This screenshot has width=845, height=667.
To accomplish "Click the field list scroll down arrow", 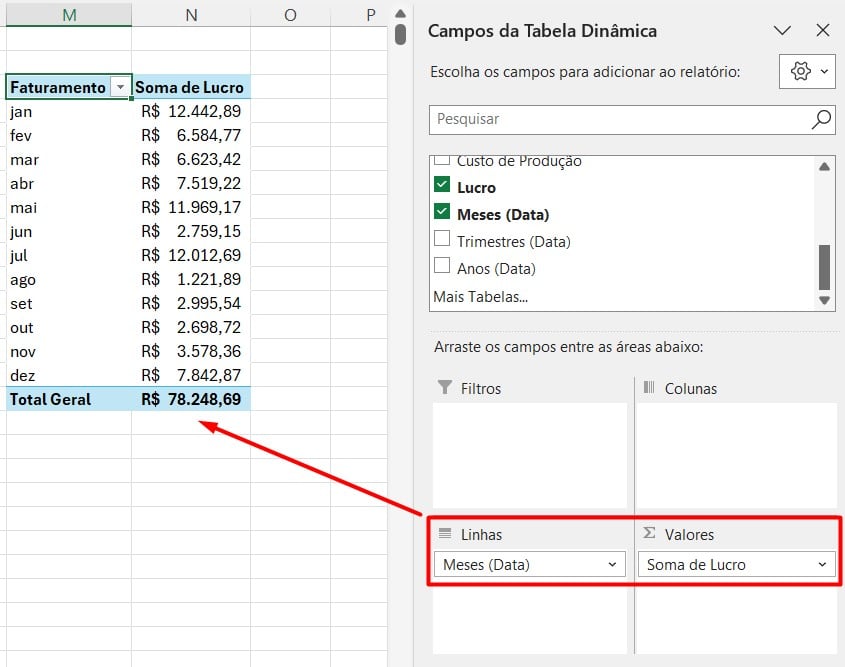I will pos(824,300).
